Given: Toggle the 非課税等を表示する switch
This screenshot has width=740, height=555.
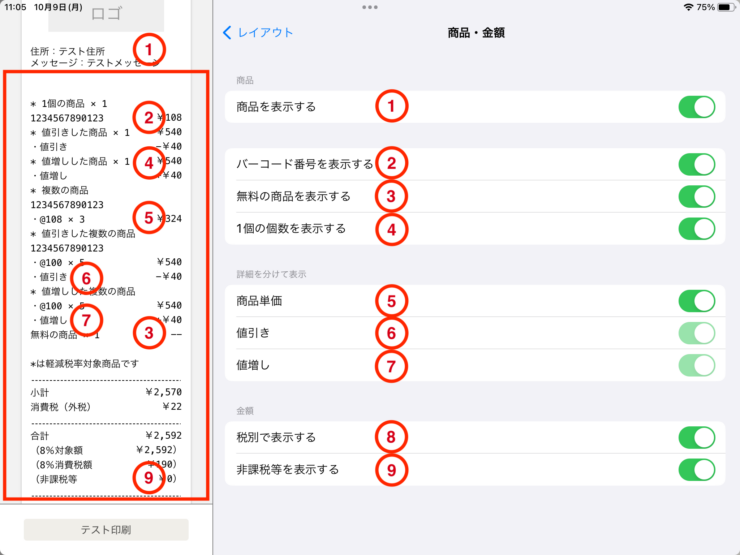Looking at the screenshot, I should click(697, 470).
